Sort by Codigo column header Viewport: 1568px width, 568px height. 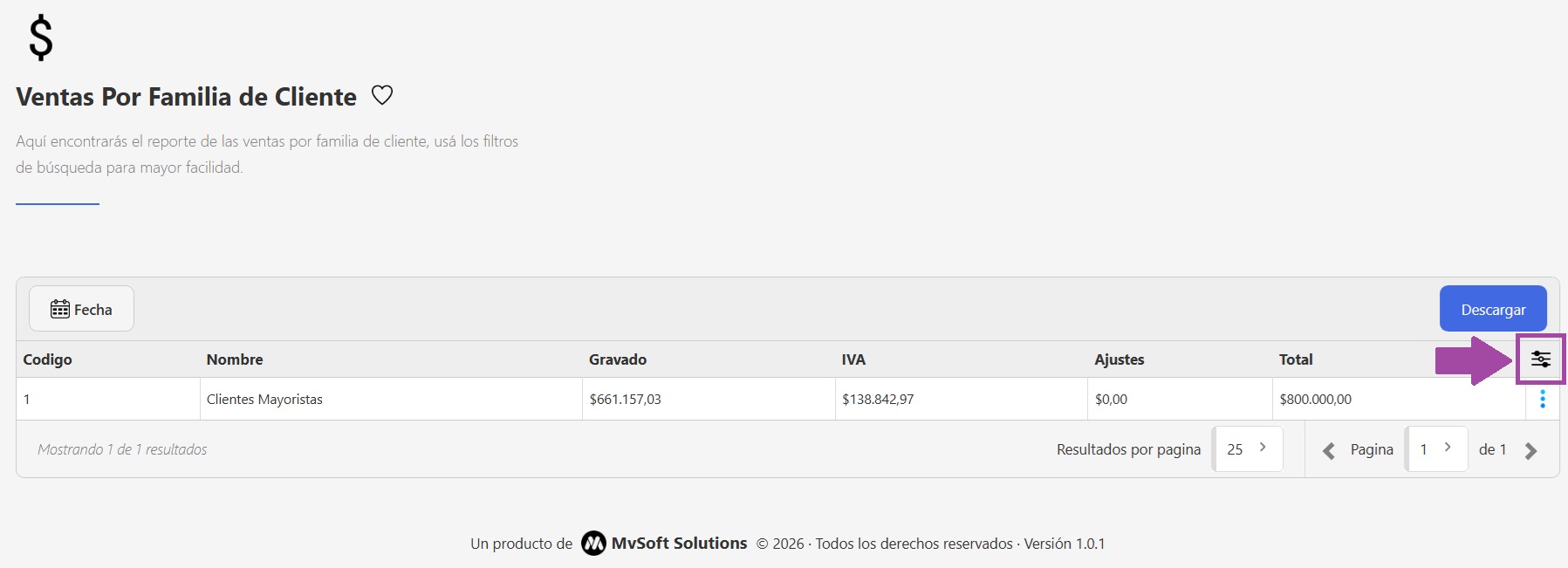click(x=48, y=359)
